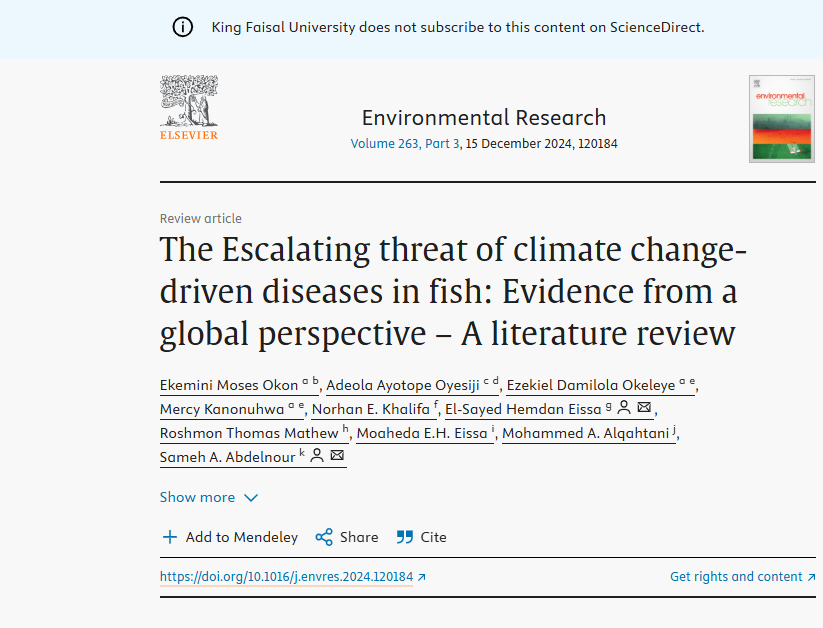
Task: Click the Cite quotation-mark icon
Action: [405, 537]
